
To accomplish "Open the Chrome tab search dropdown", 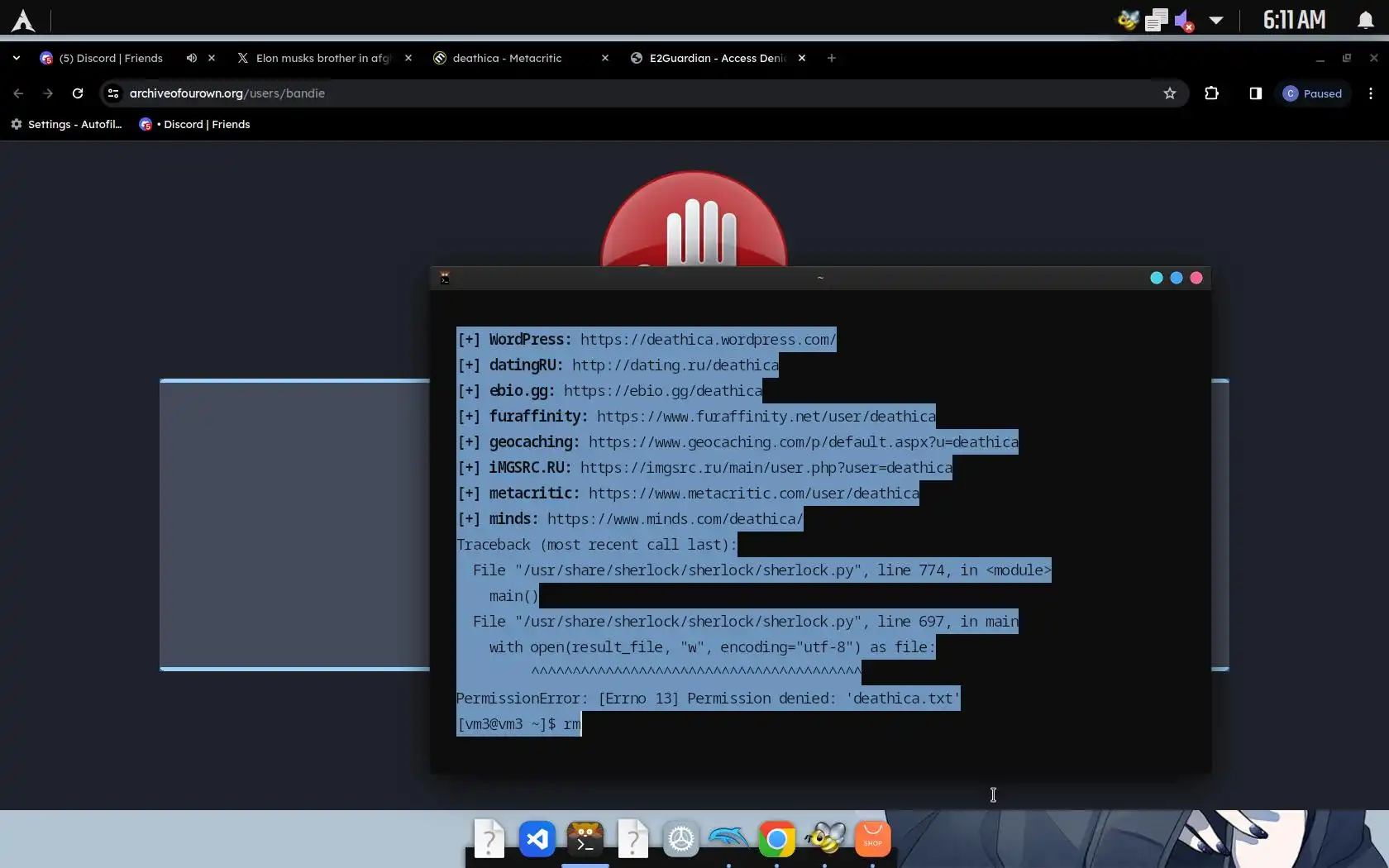I will pos(17,58).
